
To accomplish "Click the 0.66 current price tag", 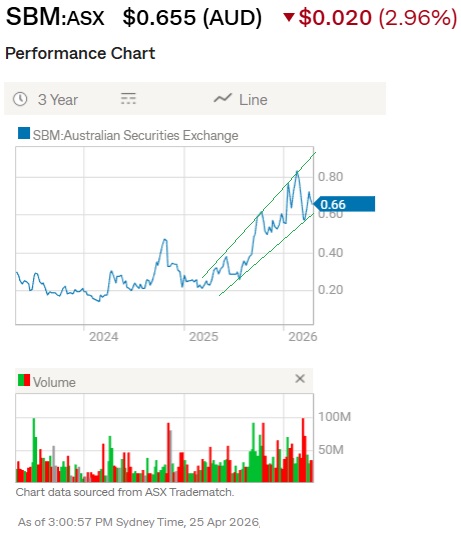I will click(x=343, y=204).
